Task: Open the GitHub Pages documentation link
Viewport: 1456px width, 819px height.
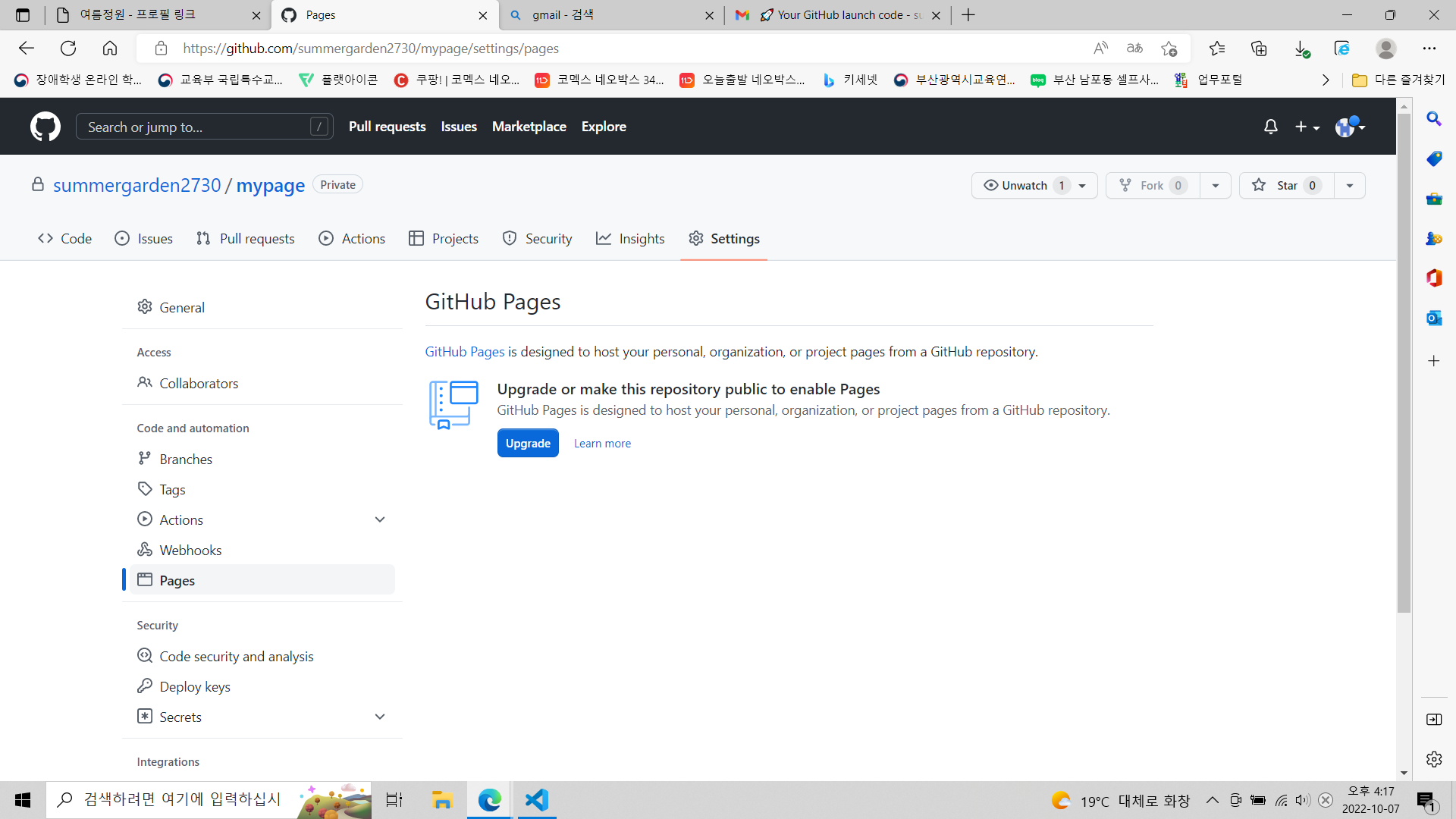Action: tap(464, 352)
